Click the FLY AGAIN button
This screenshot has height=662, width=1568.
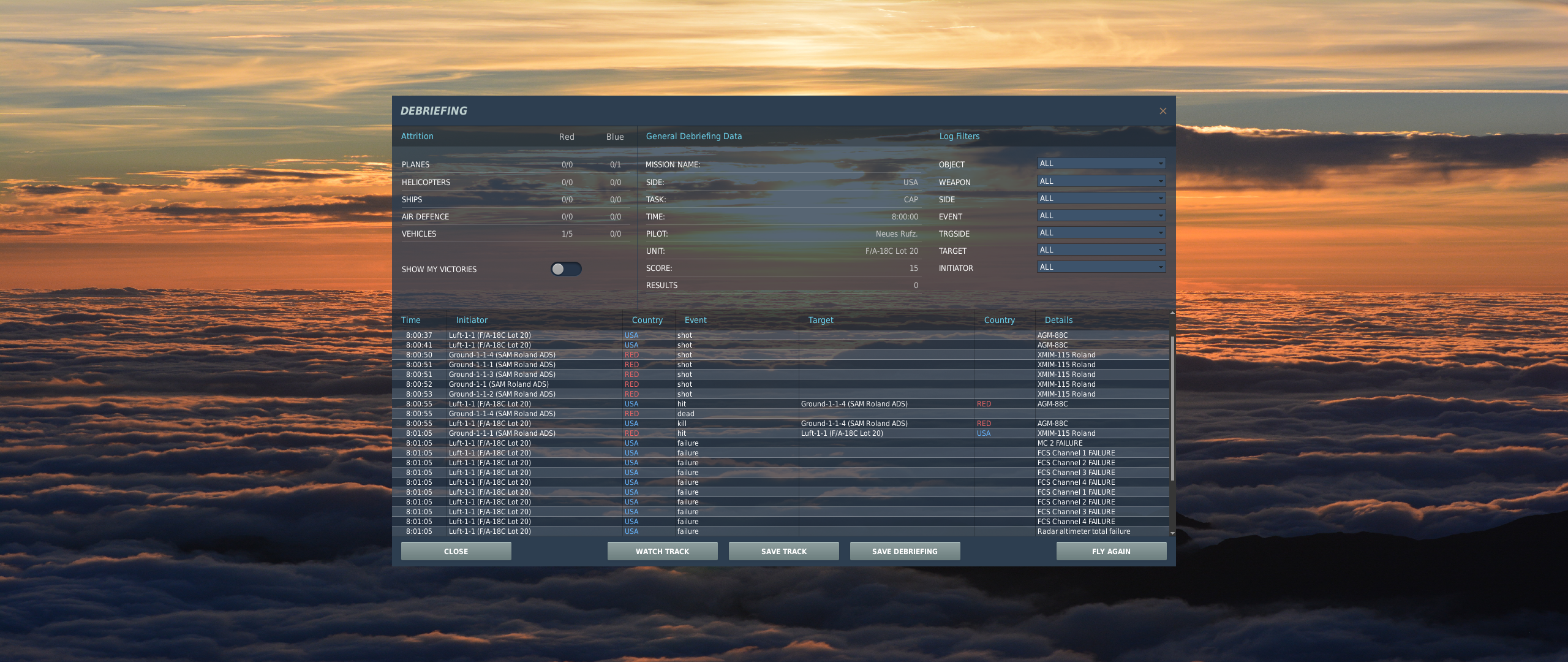(x=1111, y=551)
